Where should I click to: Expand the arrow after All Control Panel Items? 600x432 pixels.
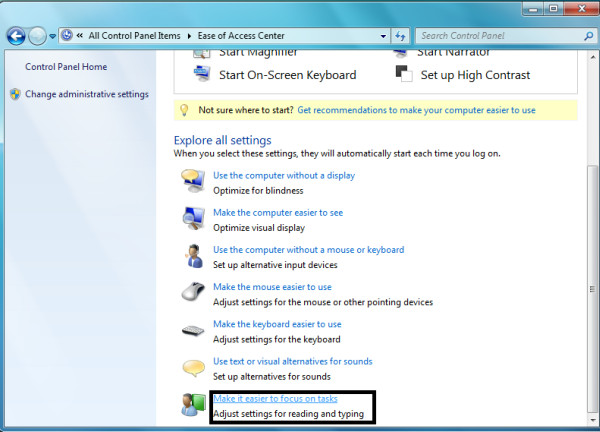pos(189,36)
